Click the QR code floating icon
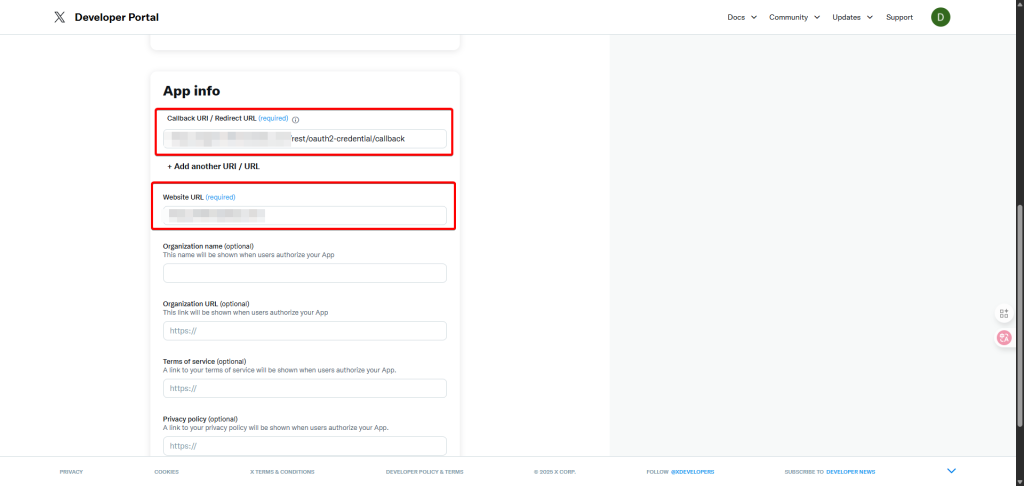 click(1004, 313)
